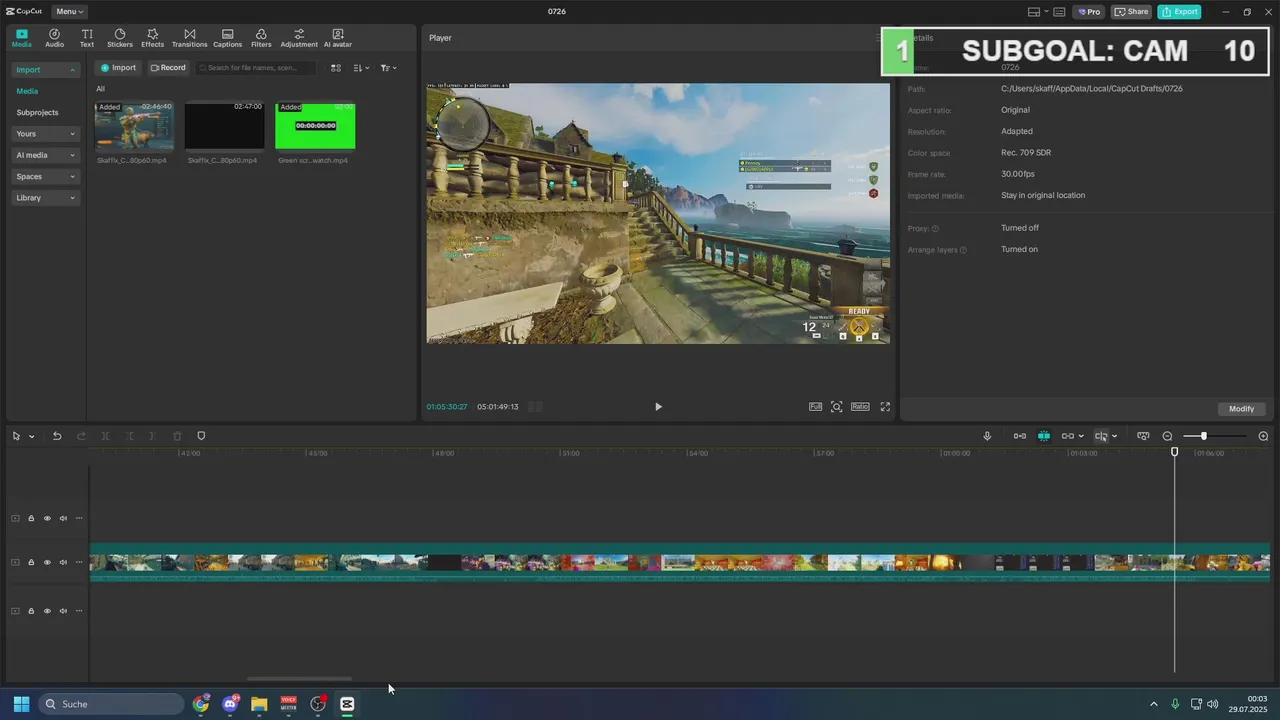
Task: Click the timeline horizontal scrollbar
Action: tap(299, 679)
